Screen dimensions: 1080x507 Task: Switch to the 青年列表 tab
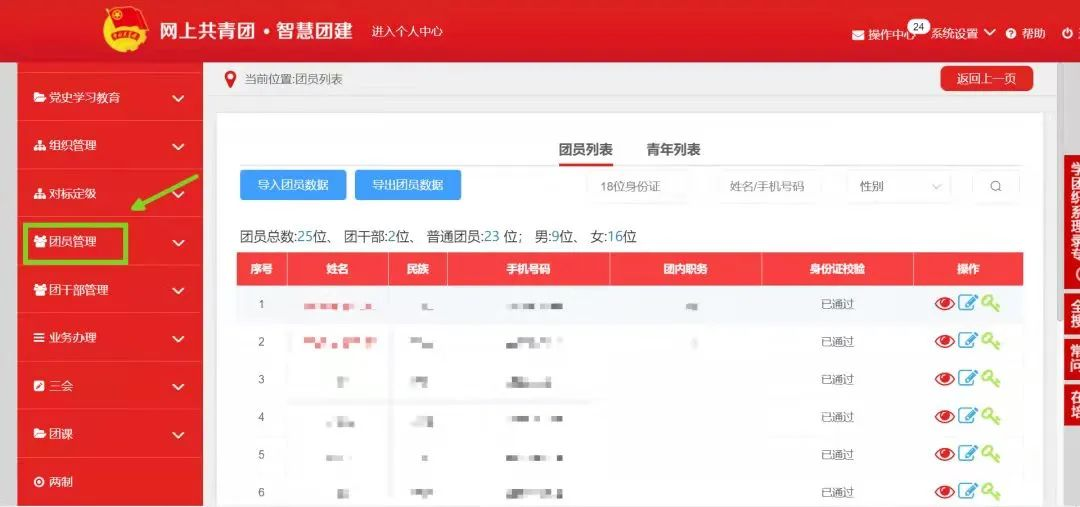pos(673,150)
